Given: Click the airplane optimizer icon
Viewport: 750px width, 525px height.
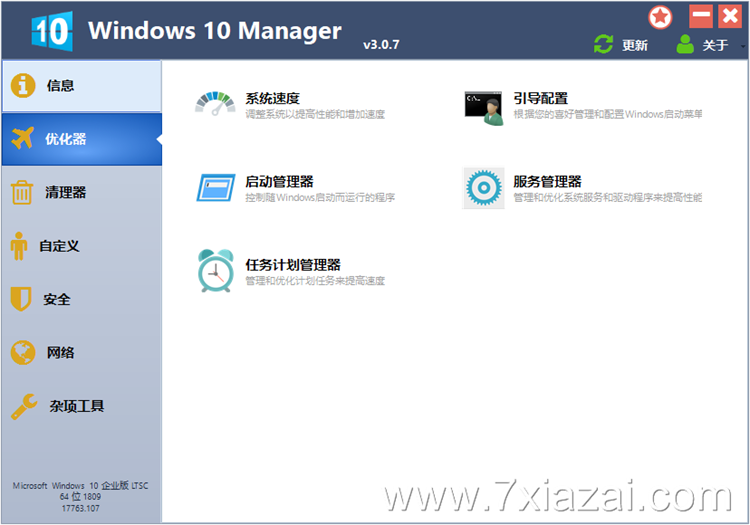Looking at the screenshot, I should 22,138.
